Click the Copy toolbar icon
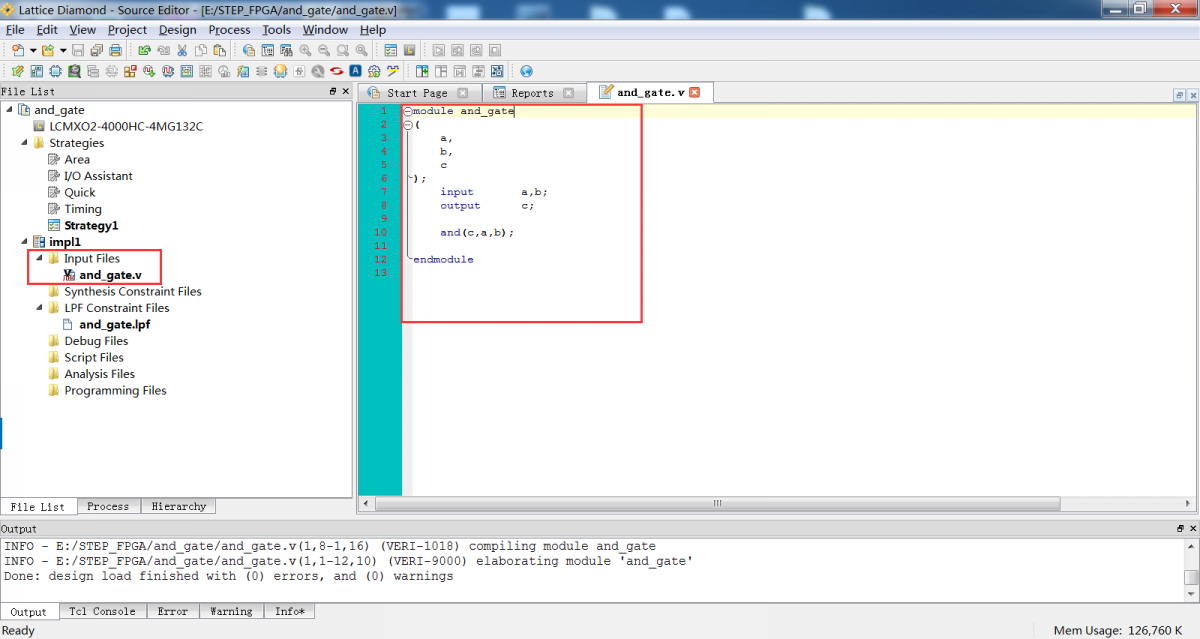Screen dimensions: 1200x639 (201, 50)
